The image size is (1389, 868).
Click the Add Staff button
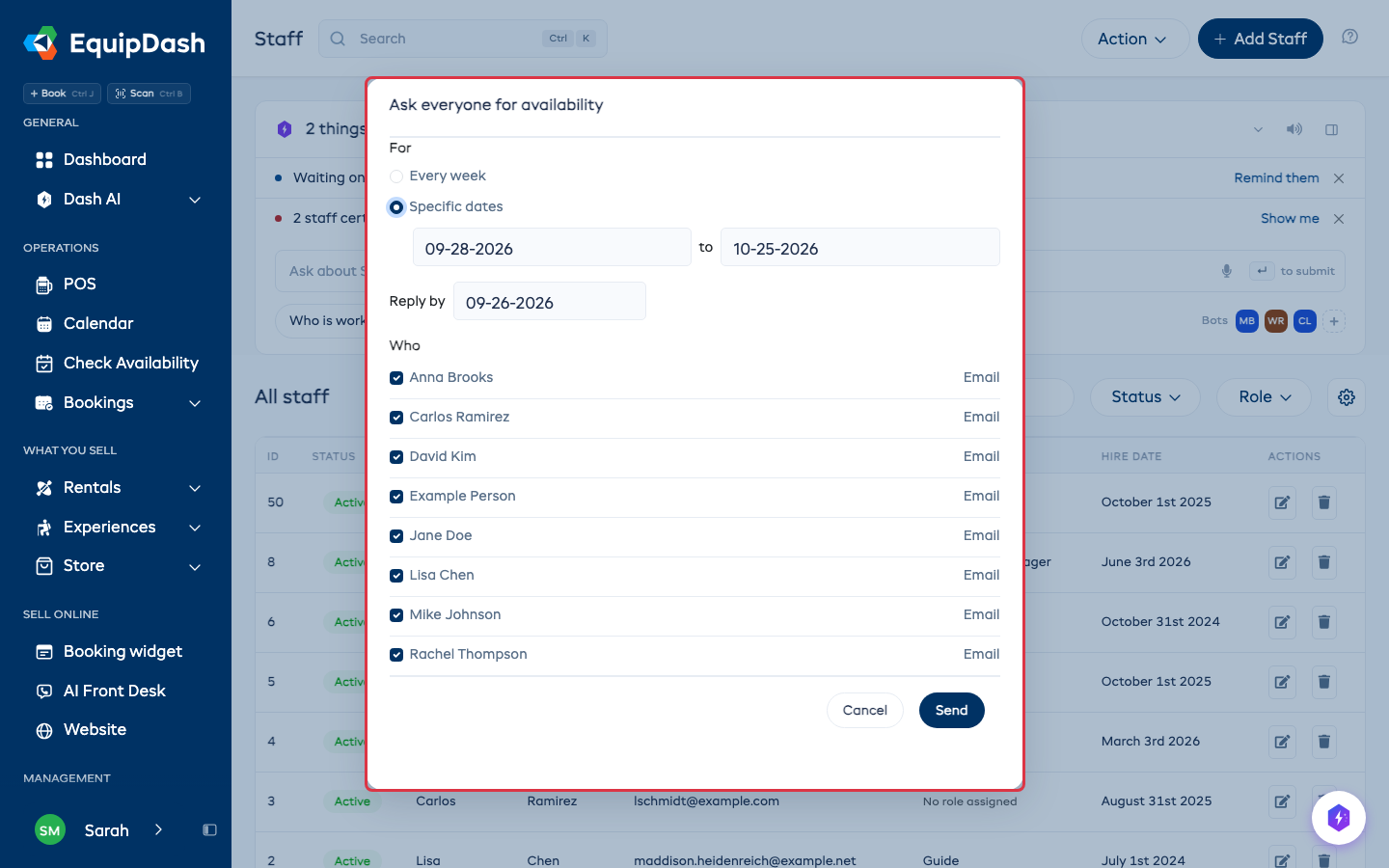point(1260,39)
